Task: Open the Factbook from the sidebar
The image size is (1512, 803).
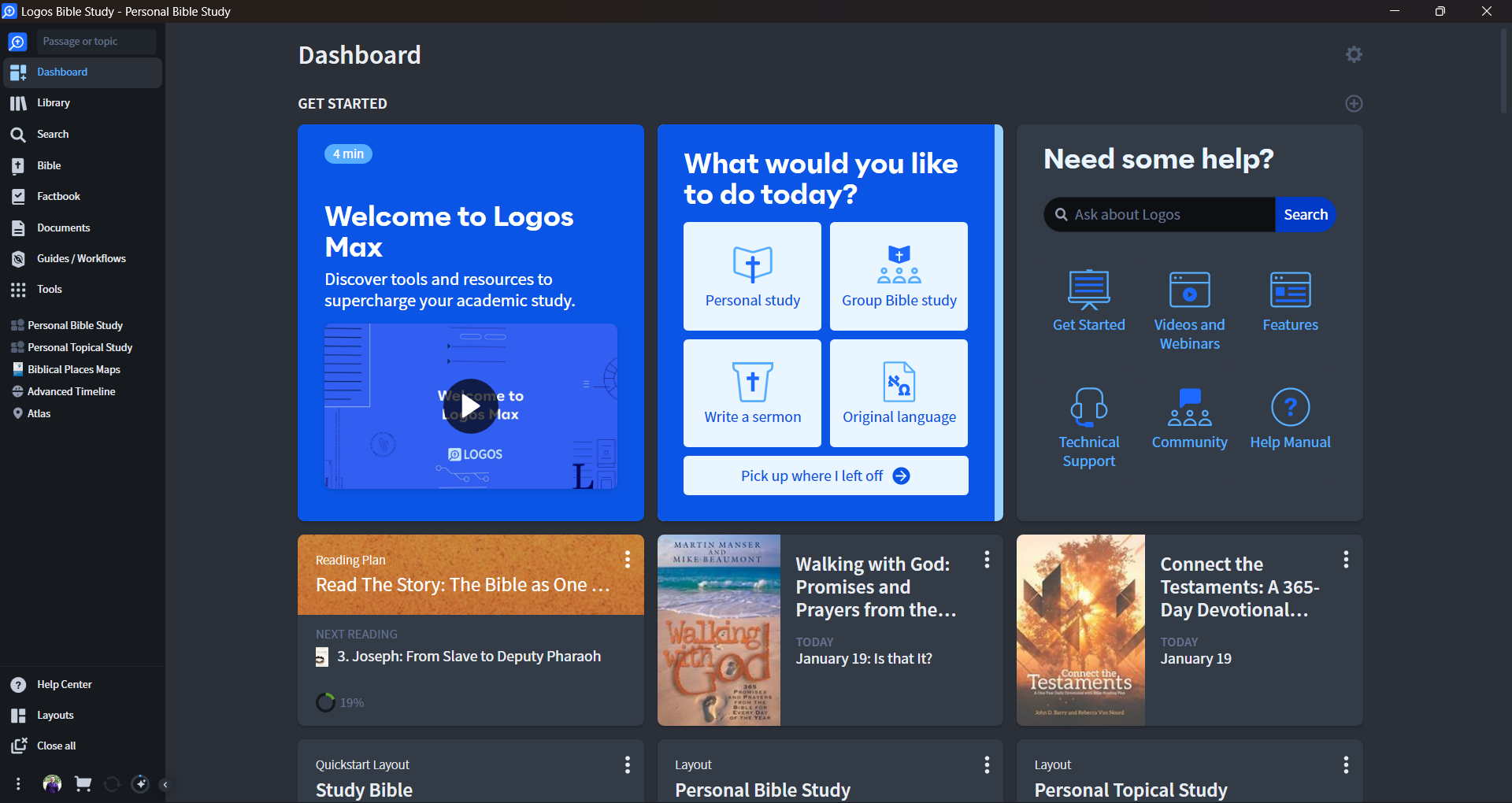Action: [58, 196]
